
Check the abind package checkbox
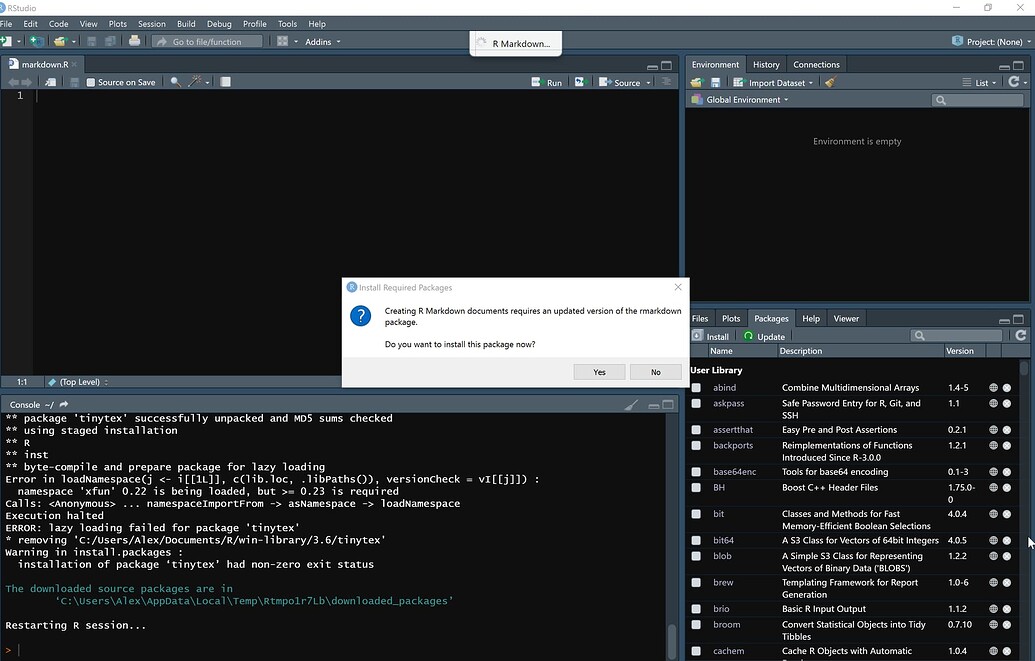(696, 388)
